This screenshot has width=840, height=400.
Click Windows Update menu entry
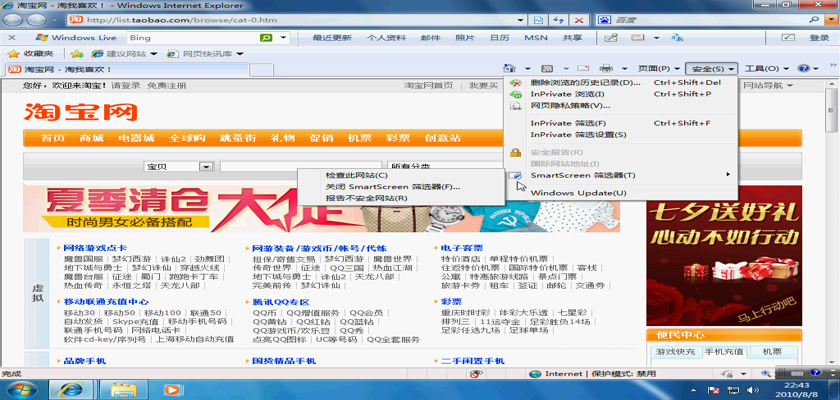click(x=578, y=192)
